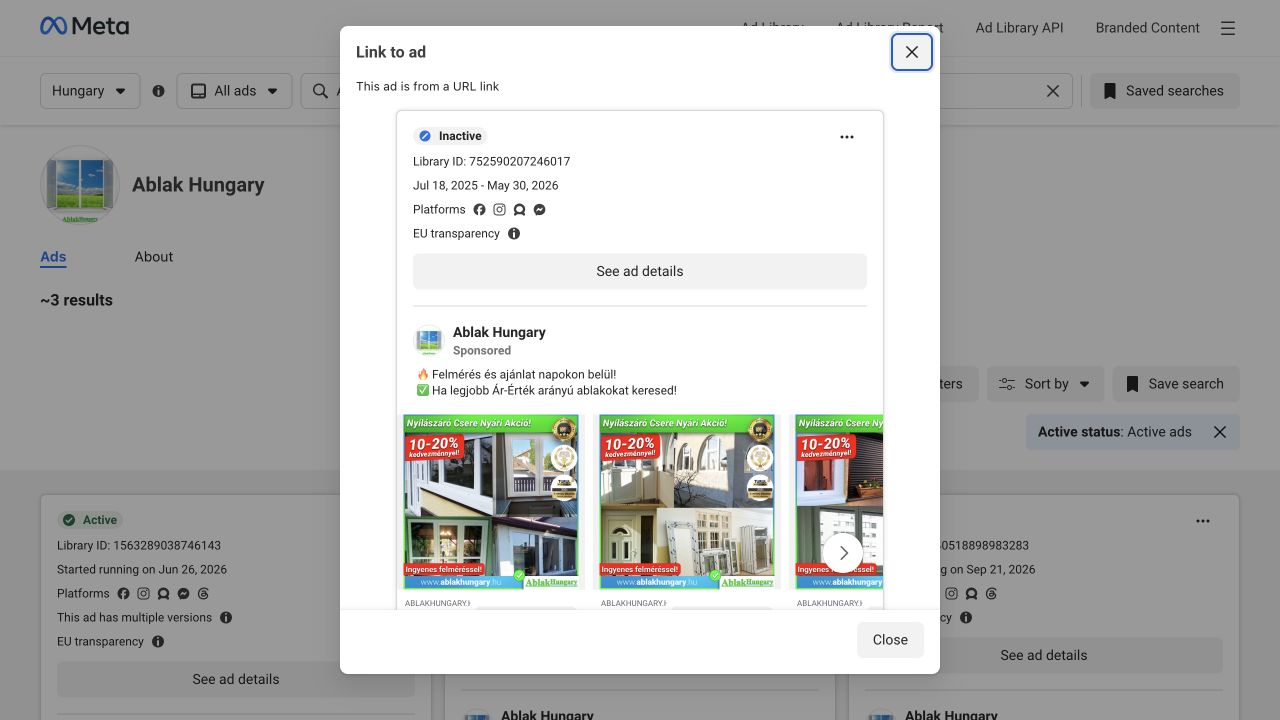Expand the Sort by dropdown
Viewport: 1280px width, 720px height.
1045,384
